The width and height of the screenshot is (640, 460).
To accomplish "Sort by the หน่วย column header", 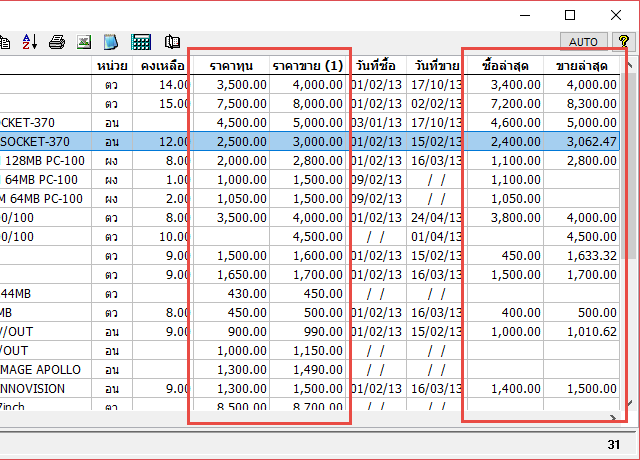I will pyautogui.click(x=112, y=66).
